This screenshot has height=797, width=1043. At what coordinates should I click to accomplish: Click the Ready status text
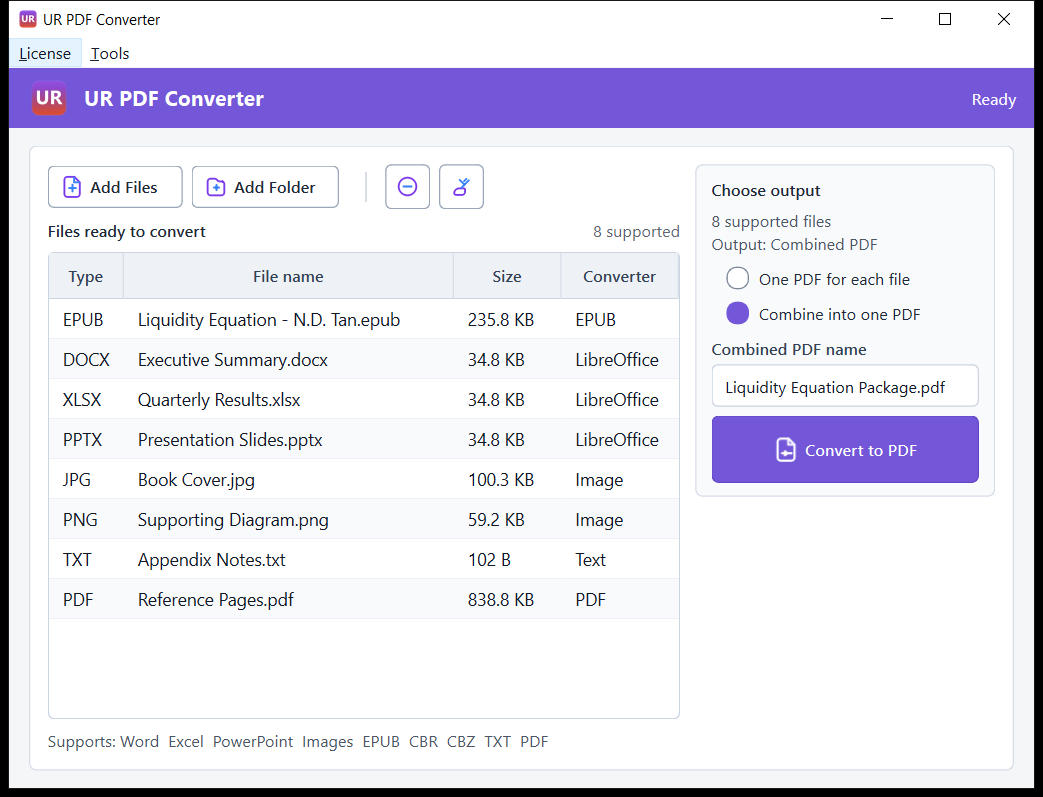pos(993,100)
